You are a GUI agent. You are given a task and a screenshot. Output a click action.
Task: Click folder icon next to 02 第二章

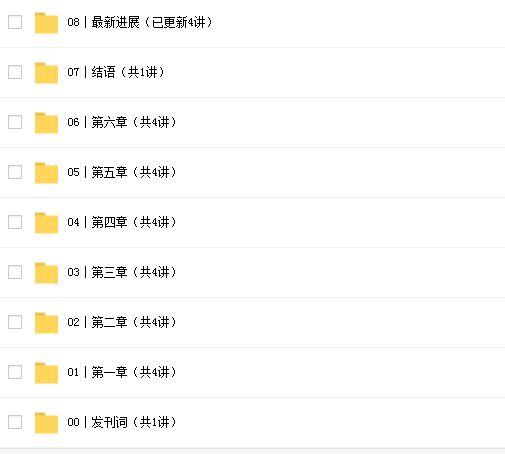(x=46, y=323)
